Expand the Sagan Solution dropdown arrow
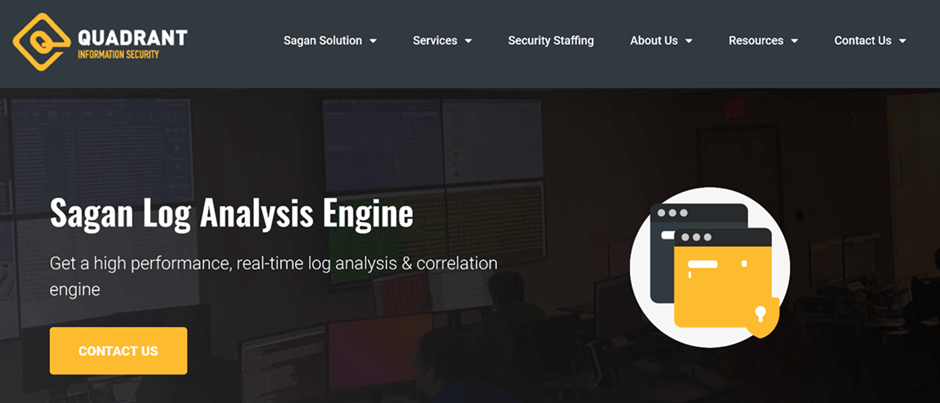Screen dimensions: 940x403 (x=373, y=41)
